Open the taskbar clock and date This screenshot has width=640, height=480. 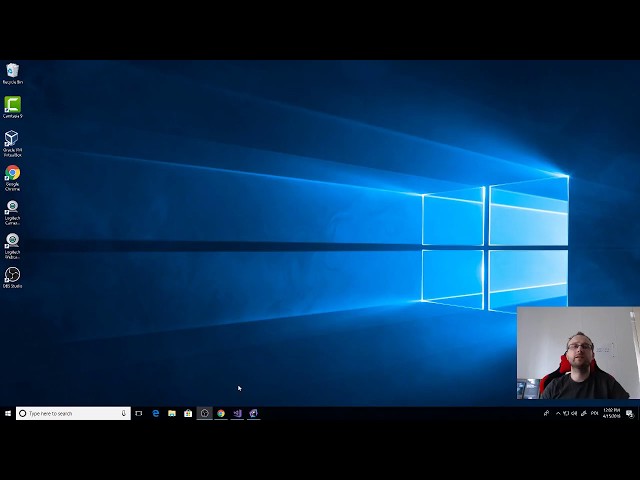pyautogui.click(x=611, y=413)
